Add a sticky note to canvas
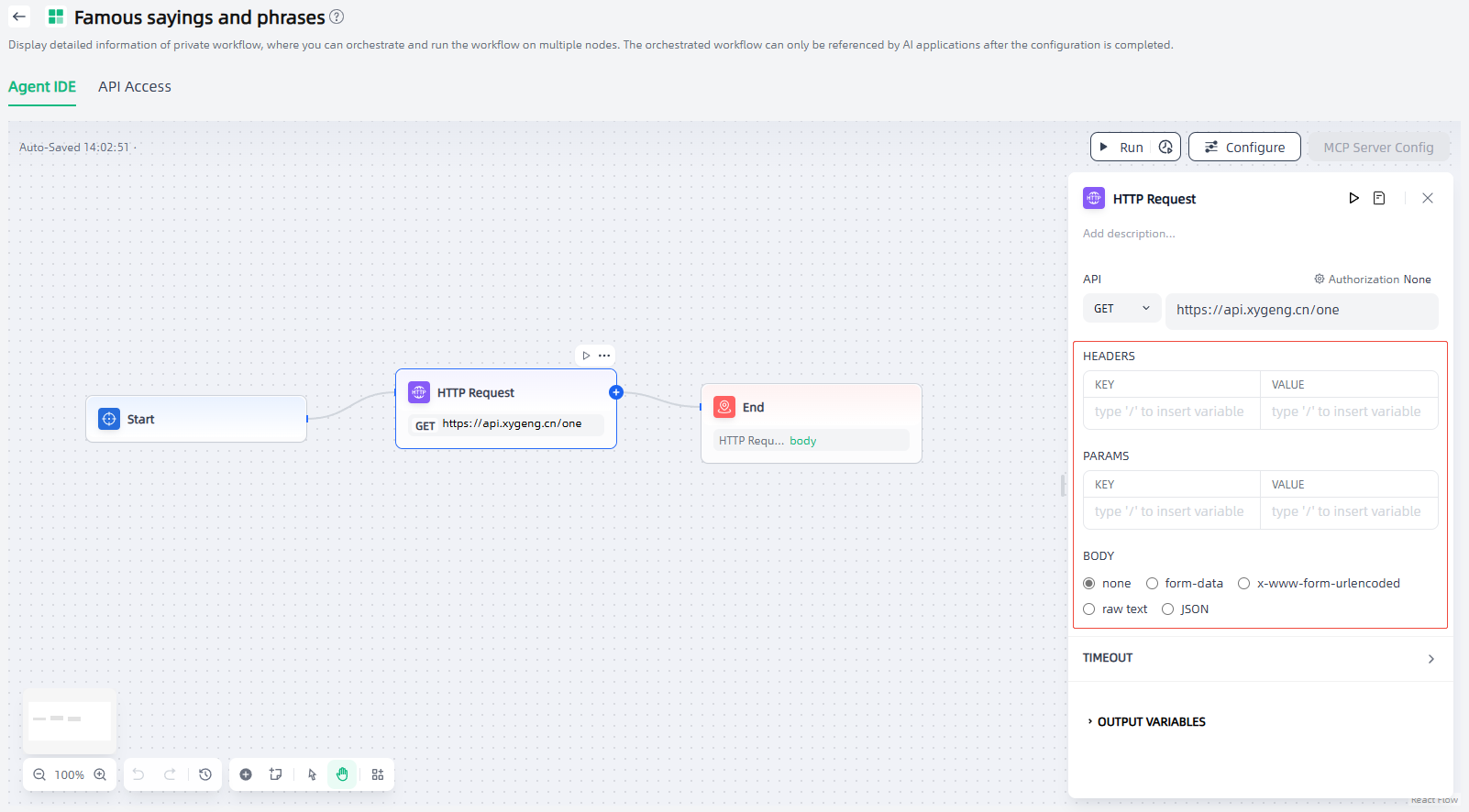This screenshot has height=812, width=1469. click(x=275, y=774)
